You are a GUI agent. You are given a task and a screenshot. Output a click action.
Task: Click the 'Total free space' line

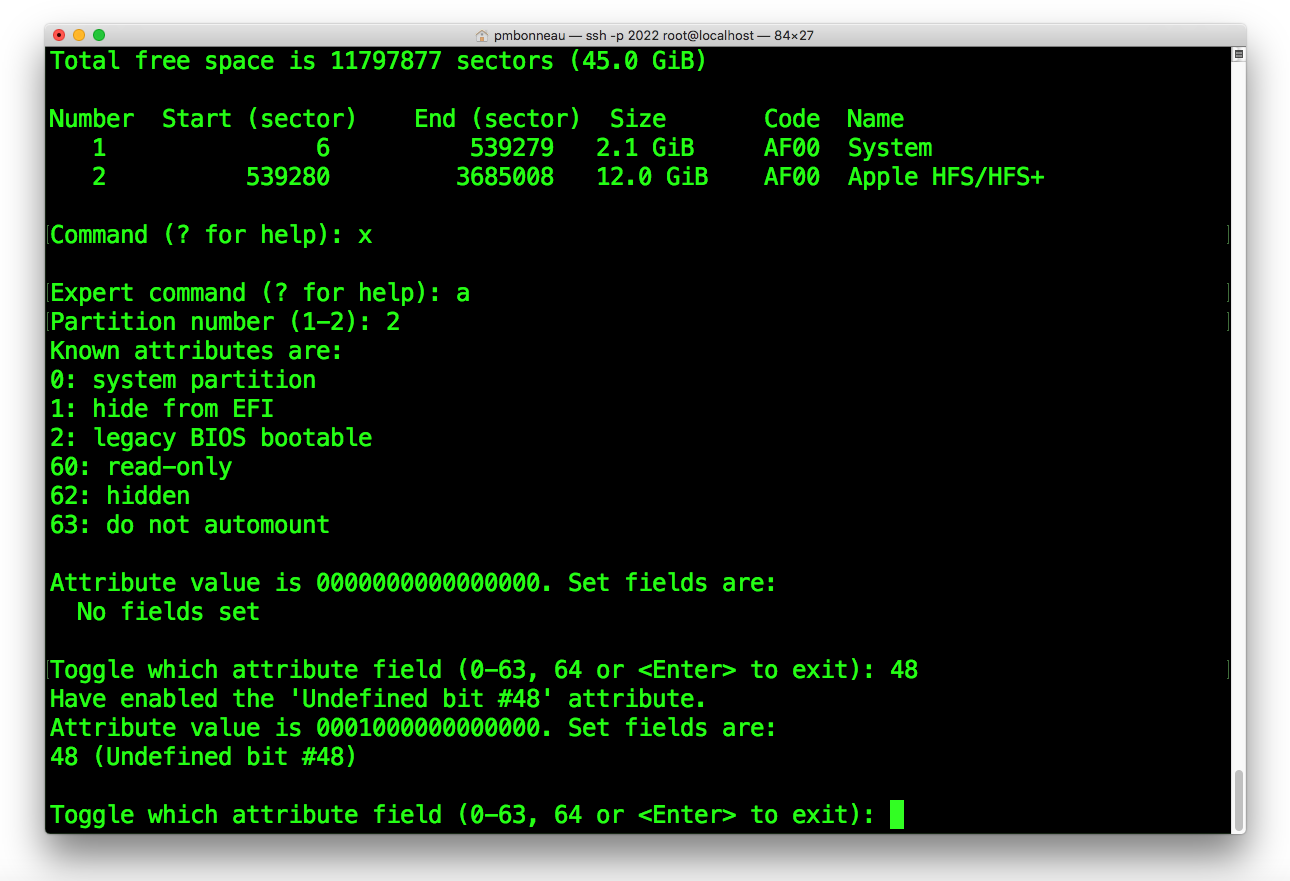click(x=378, y=61)
